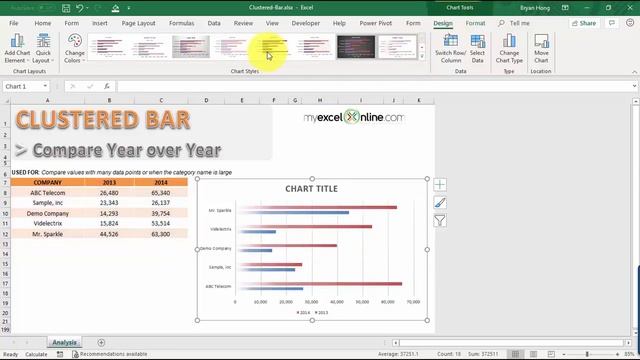The width and height of the screenshot is (640, 360).
Task: Open the Insert tab
Action: coord(100,23)
